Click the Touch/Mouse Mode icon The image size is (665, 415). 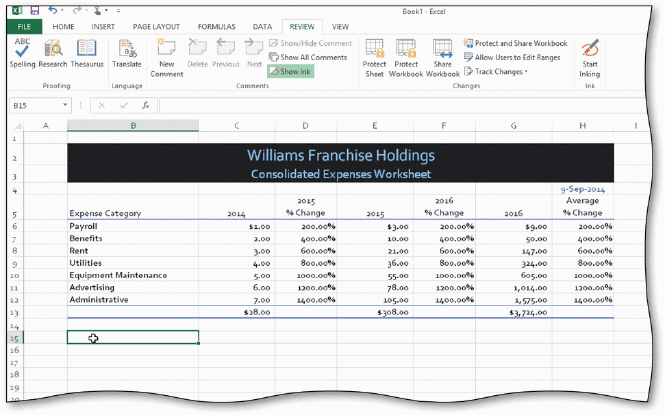[97, 11]
